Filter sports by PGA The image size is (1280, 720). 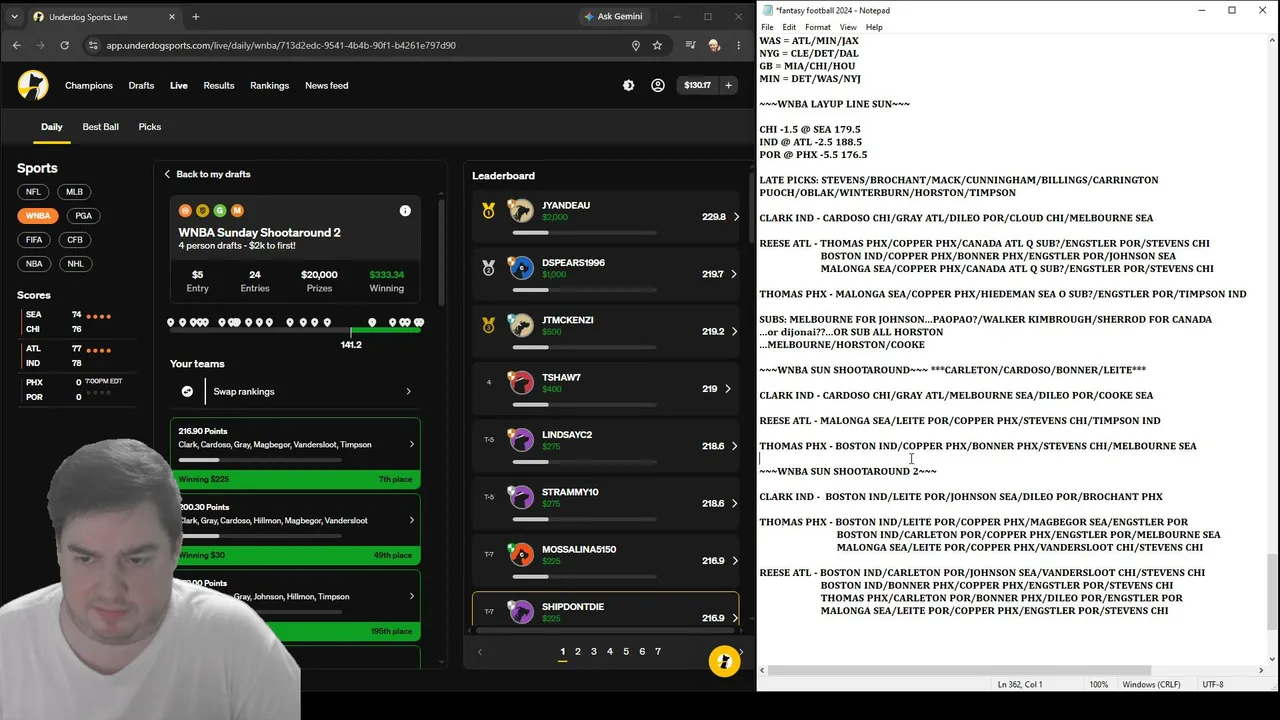(83, 216)
